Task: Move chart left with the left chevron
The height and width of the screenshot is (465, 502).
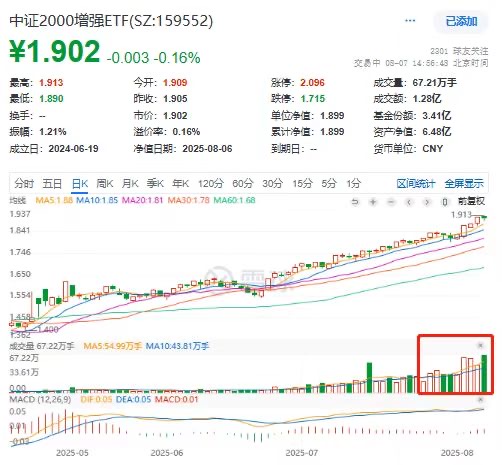Action: tap(409, 202)
